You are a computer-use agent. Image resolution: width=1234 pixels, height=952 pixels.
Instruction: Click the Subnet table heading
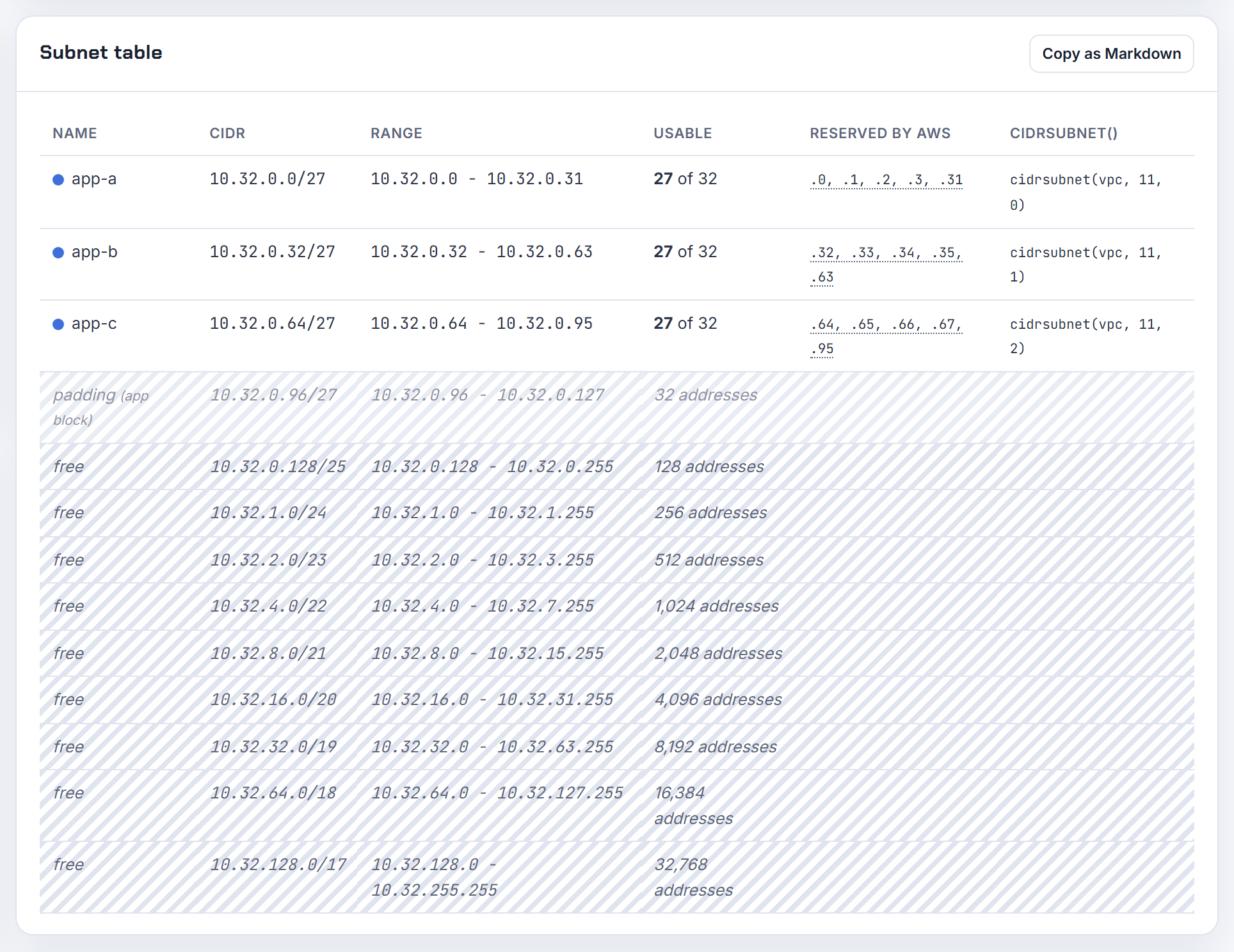[101, 52]
